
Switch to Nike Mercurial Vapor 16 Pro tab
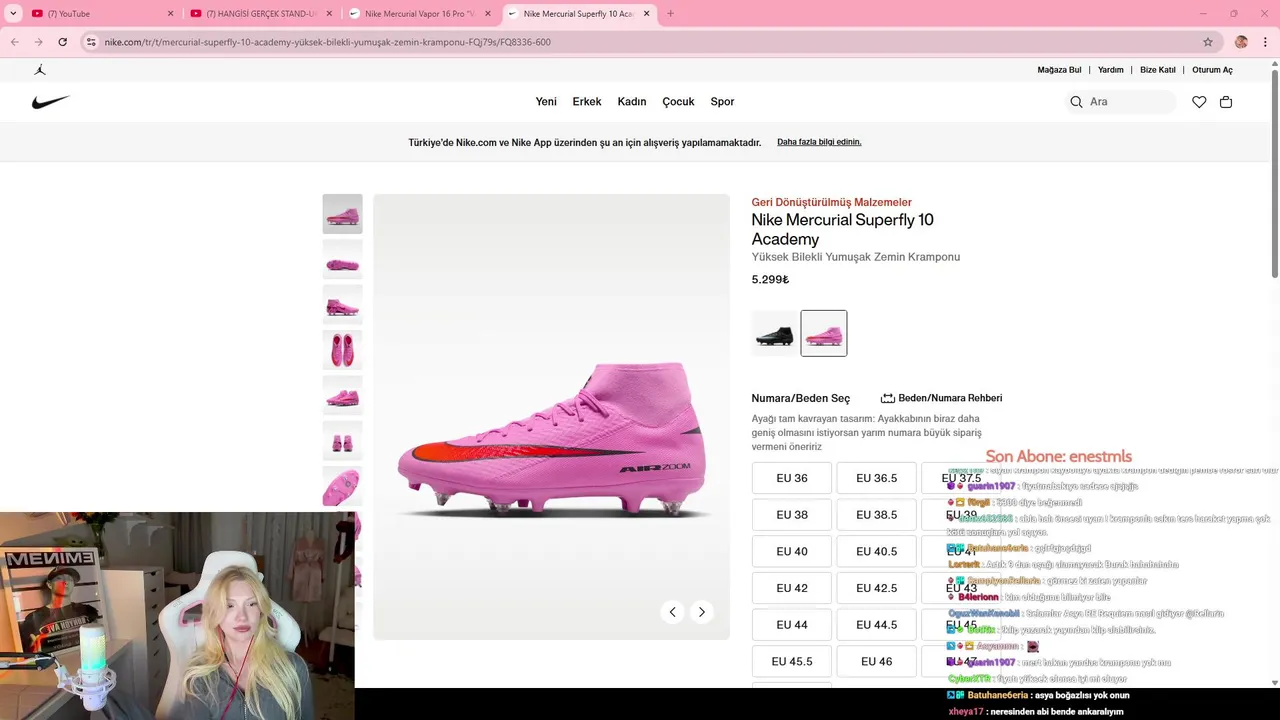point(420,13)
